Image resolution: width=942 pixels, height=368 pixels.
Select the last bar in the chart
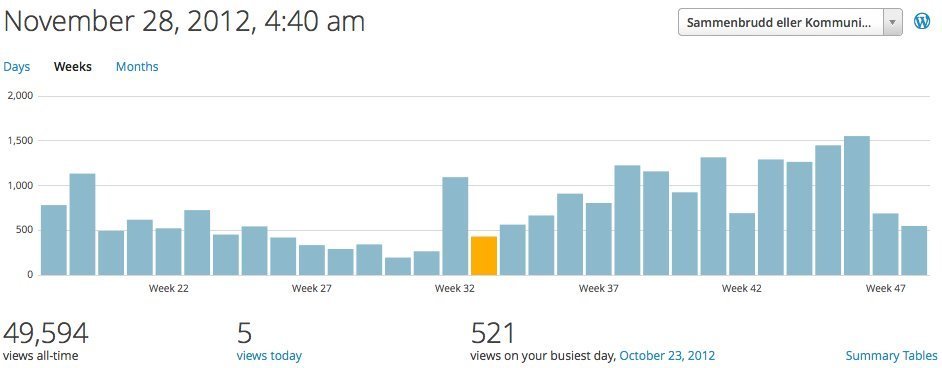pyautogui.click(x=914, y=250)
